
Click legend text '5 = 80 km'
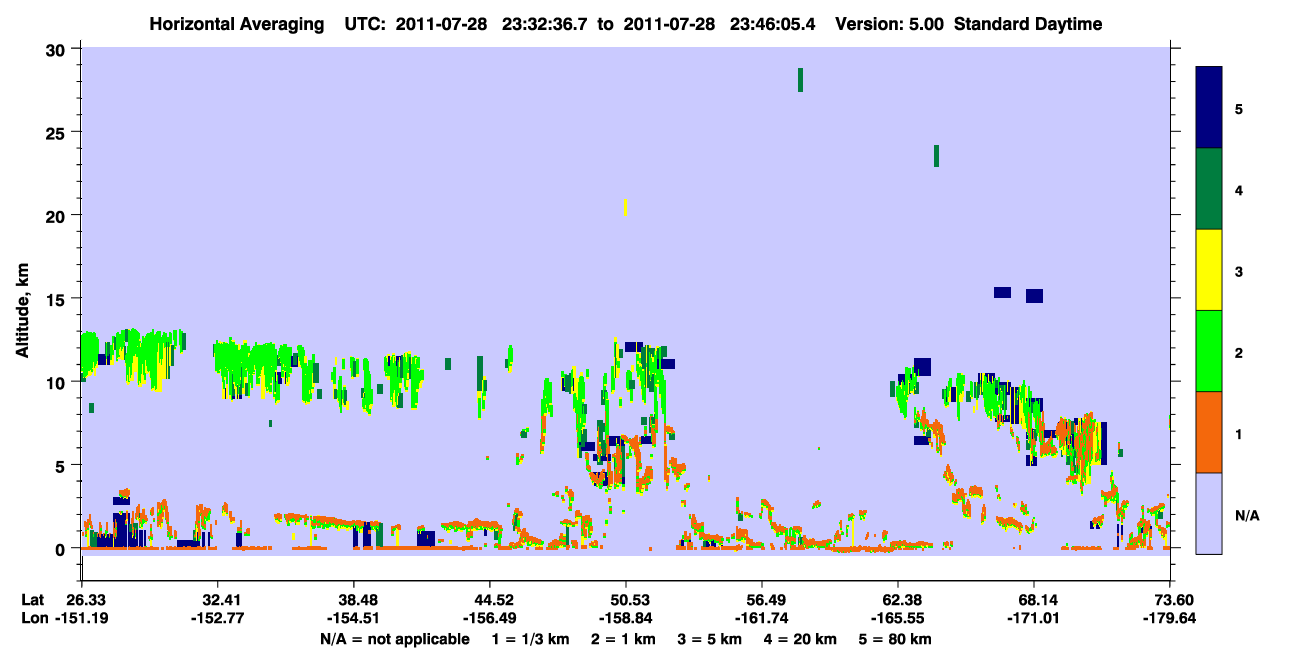coord(896,638)
